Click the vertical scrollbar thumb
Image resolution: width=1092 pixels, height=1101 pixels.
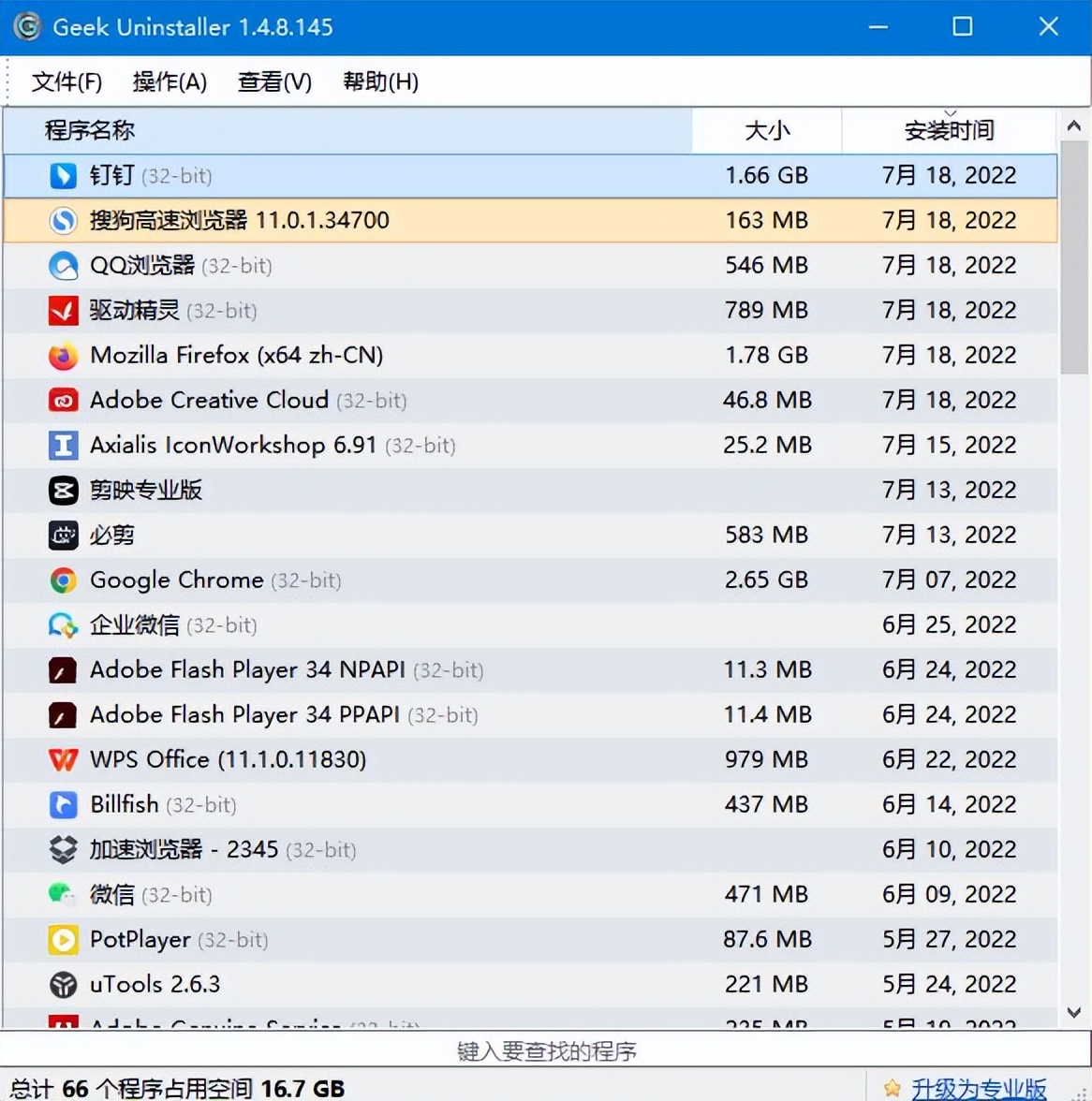tap(1074, 257)
